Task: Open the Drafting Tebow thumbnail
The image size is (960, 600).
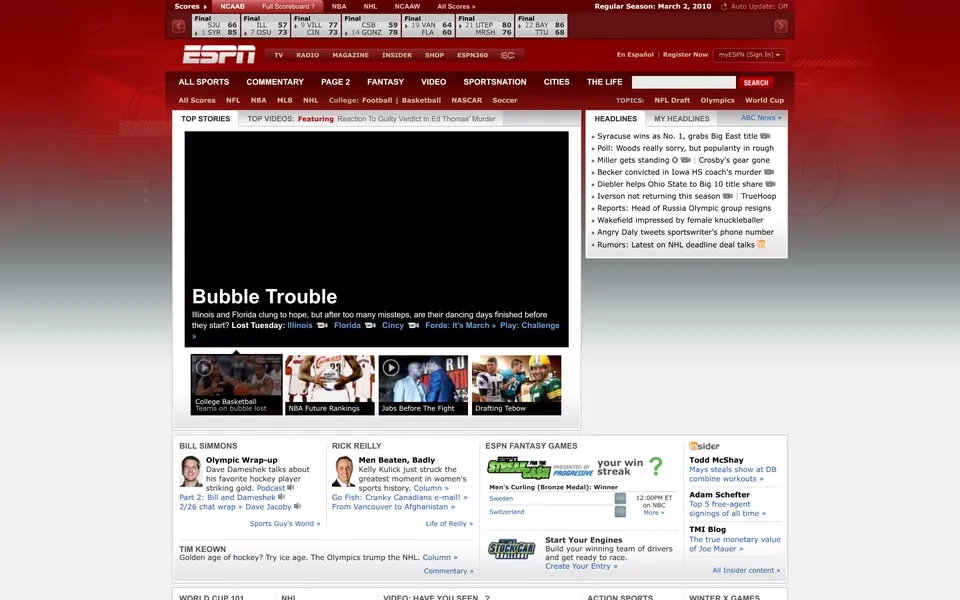Action: 516,384
